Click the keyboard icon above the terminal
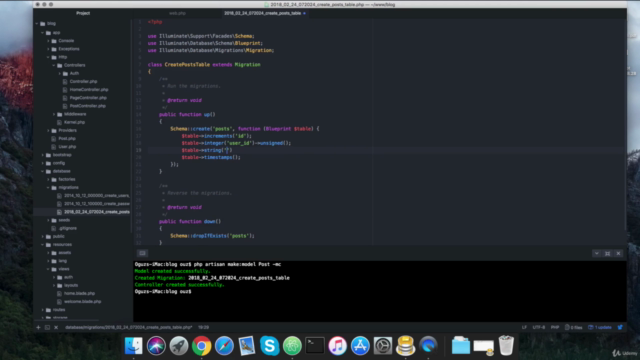 point(142,253)
